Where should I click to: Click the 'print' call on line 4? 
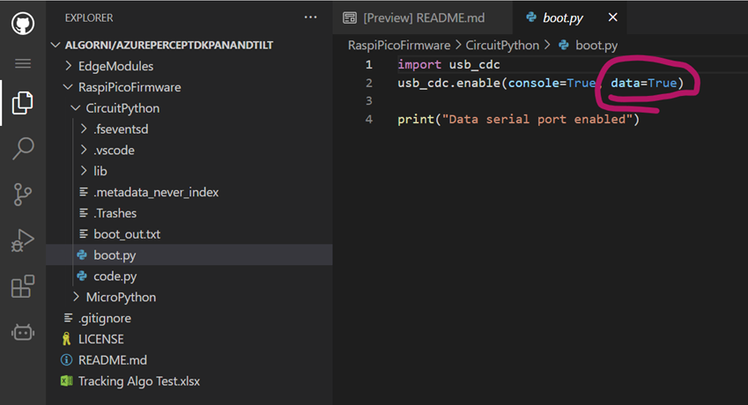416,119
